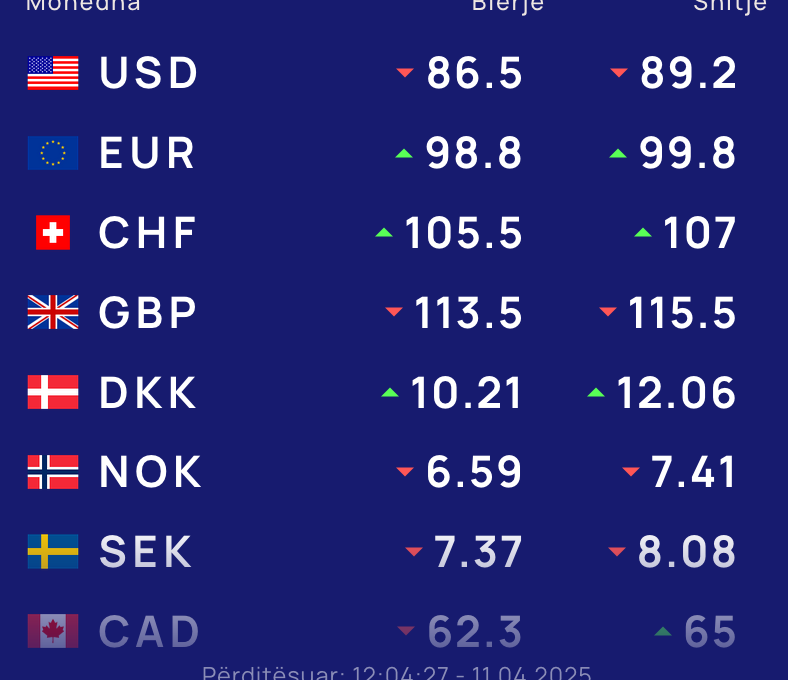Select the EUR currency label
This screenshot has width=788, height=680.
(147, 153)
